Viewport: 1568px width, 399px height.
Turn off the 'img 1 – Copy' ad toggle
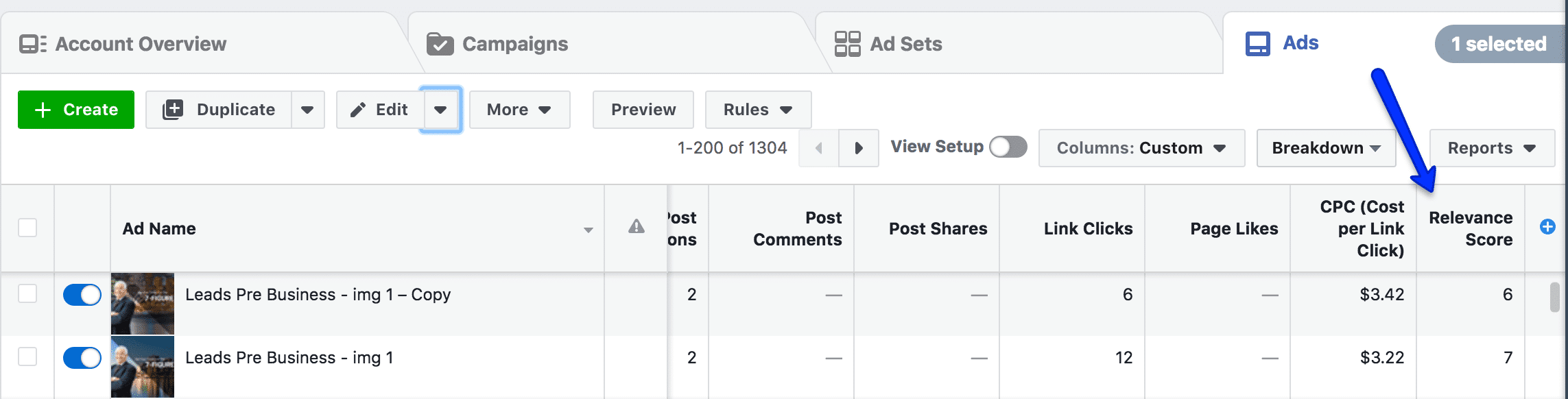point(82,295)
